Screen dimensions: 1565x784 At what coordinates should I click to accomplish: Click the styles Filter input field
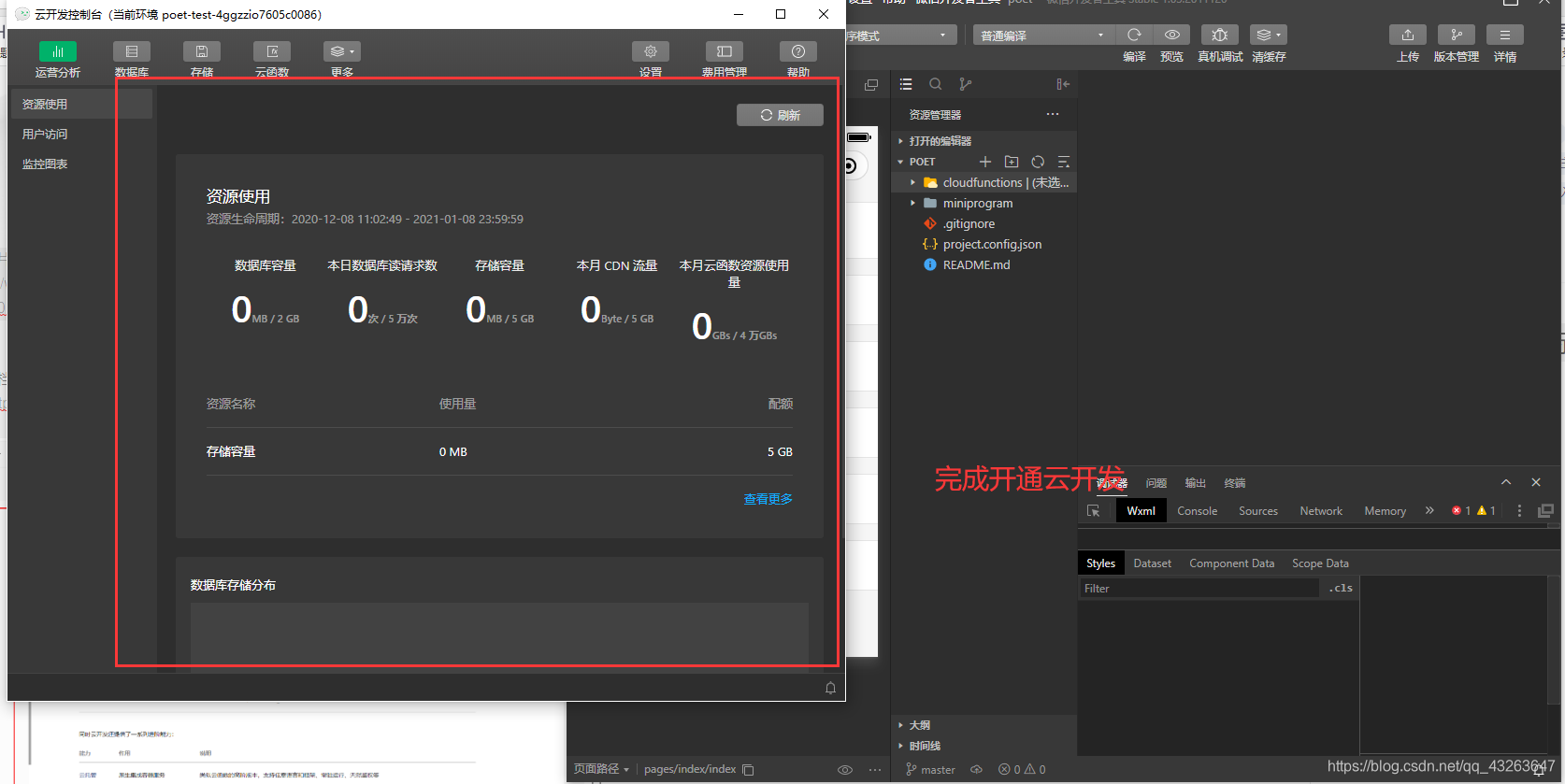click(1199, 589)
